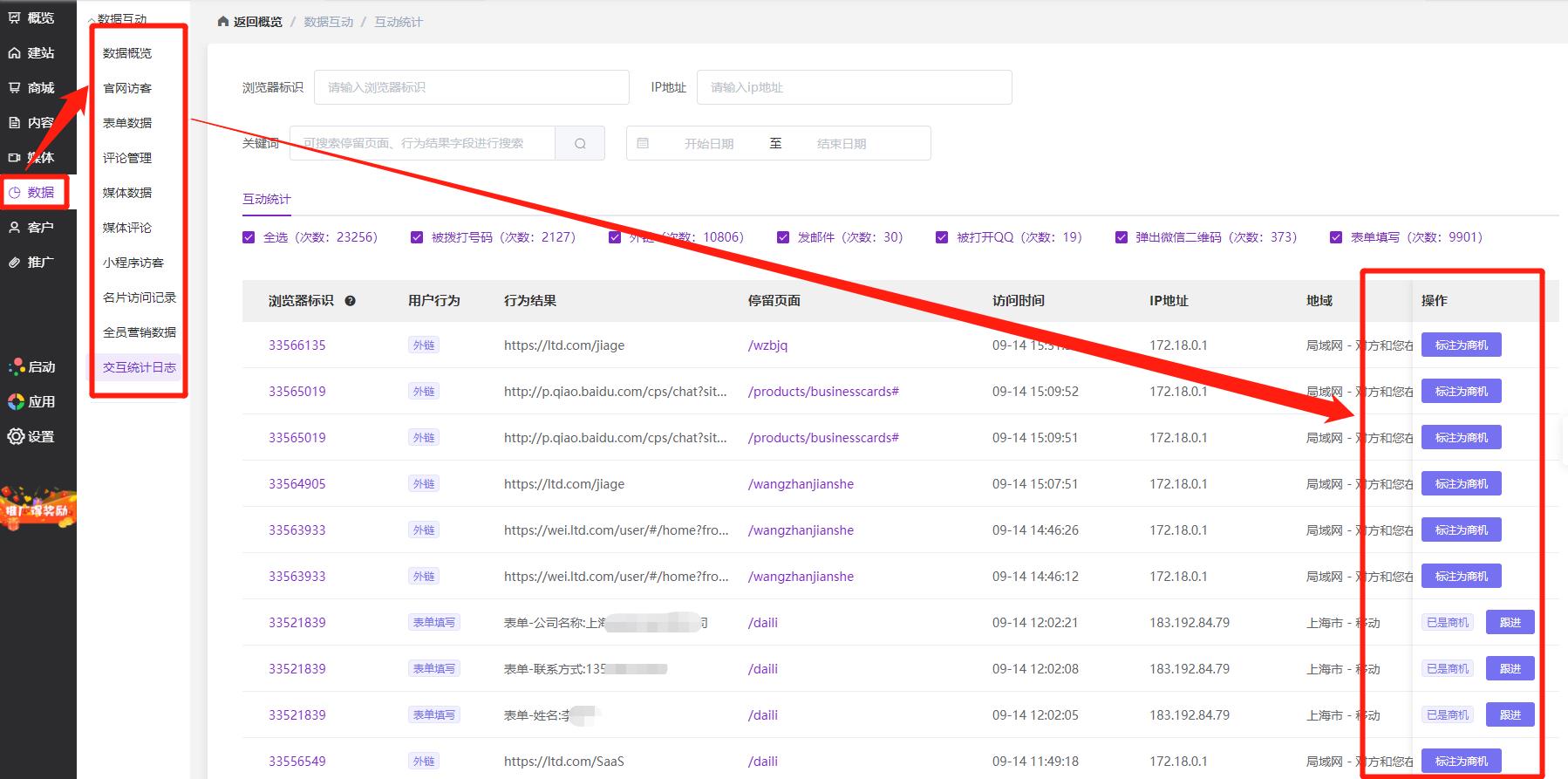Switch to the 互动统计 tab

point(267,199)
